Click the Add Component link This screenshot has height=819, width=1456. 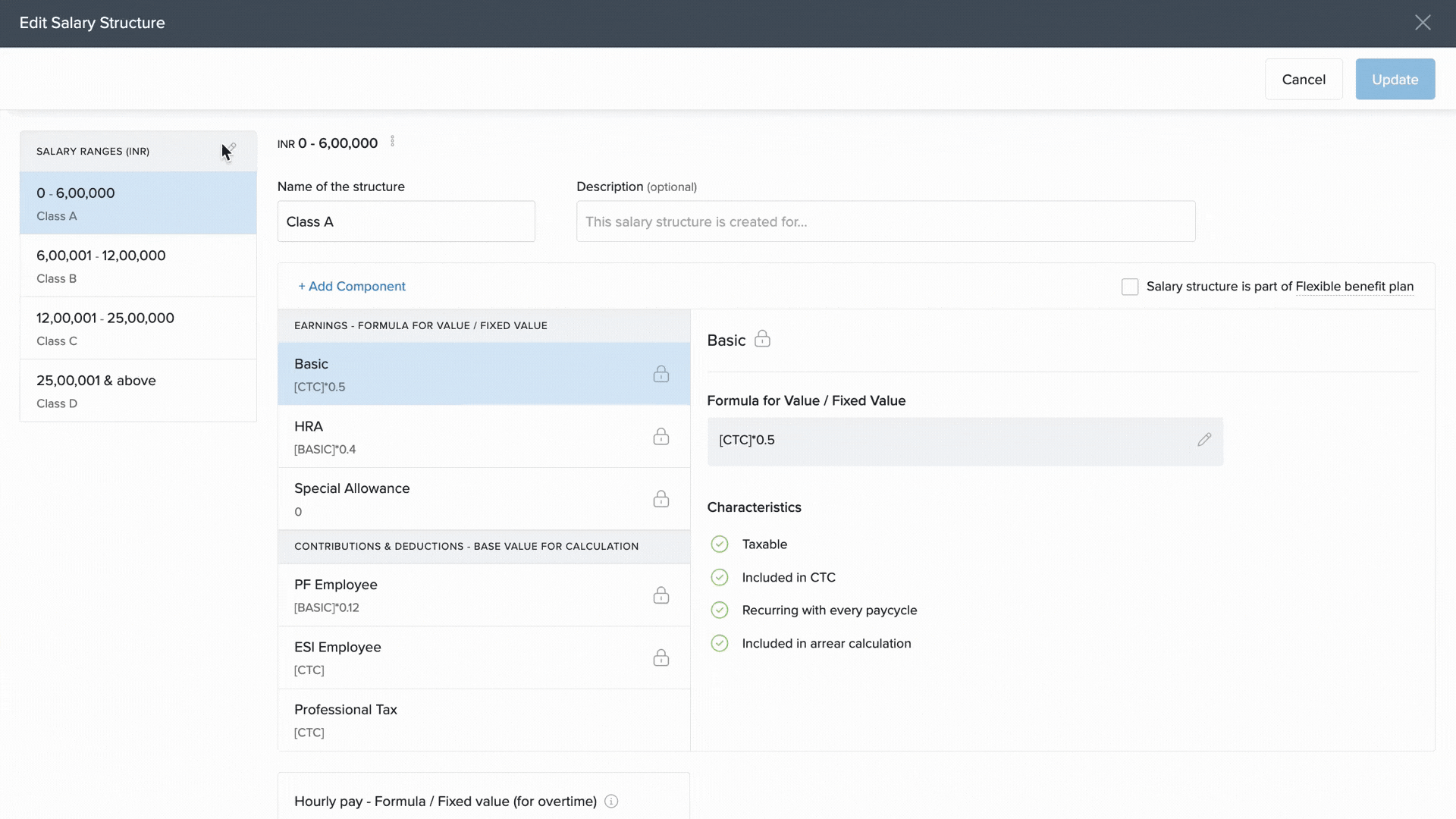(352, 287)
